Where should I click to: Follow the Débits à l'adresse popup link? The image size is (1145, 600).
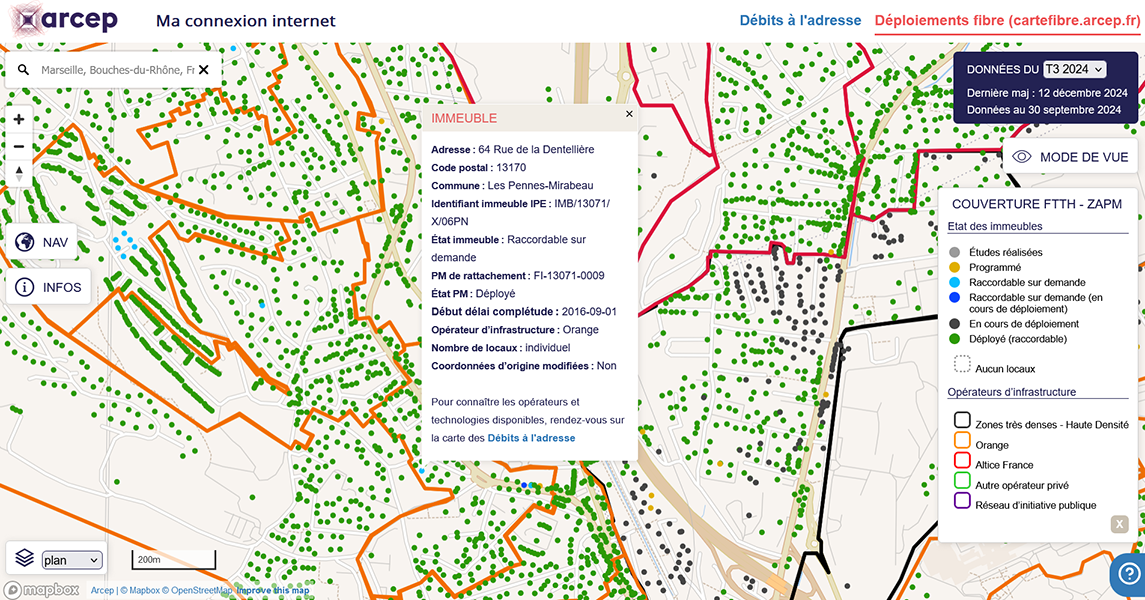click(x=531, y=438)
